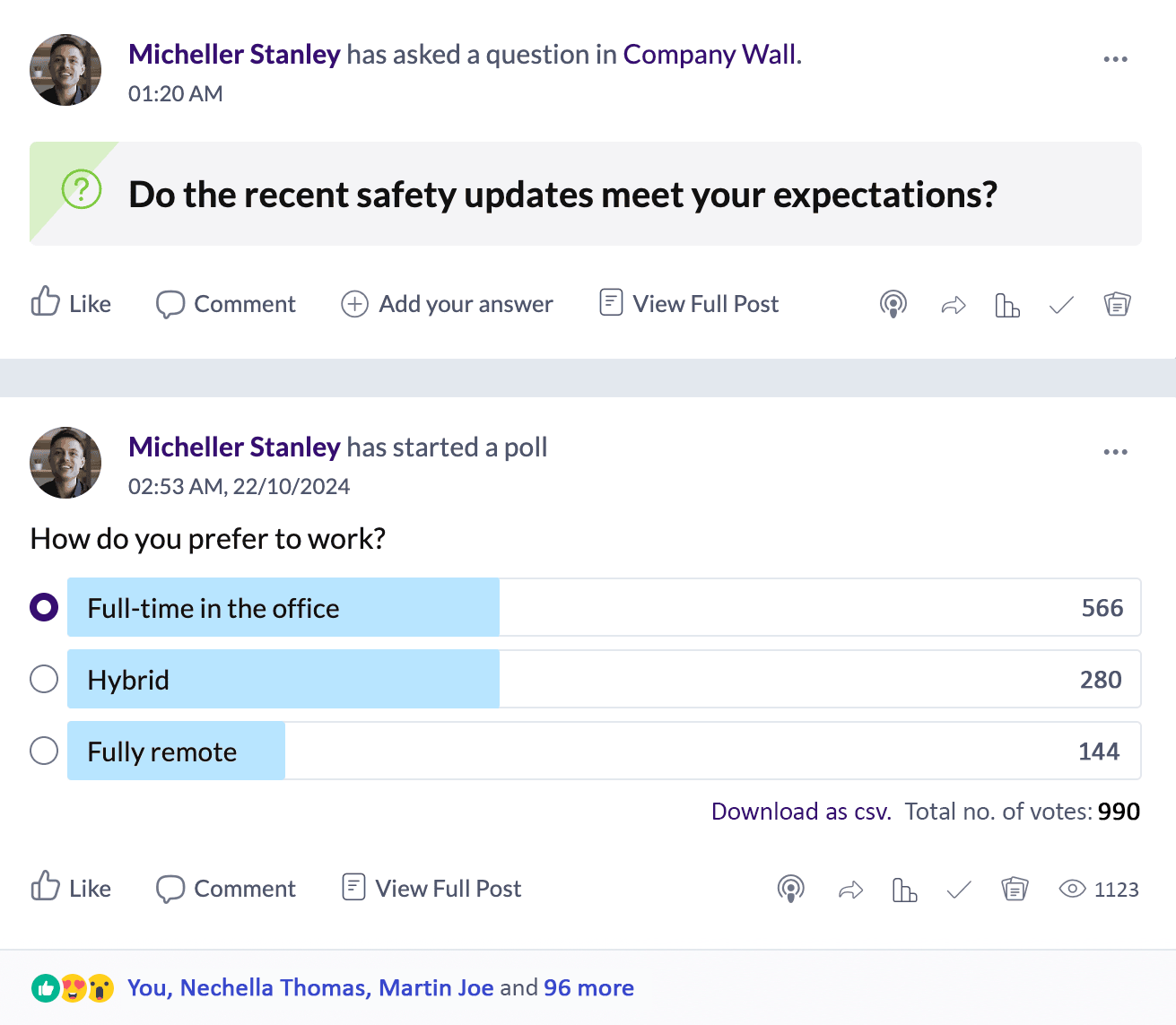The image size is (1176, 1025).
Task: Expand the '96 more' reactions list
Action: pyautogui.click(x=588, y=987)
